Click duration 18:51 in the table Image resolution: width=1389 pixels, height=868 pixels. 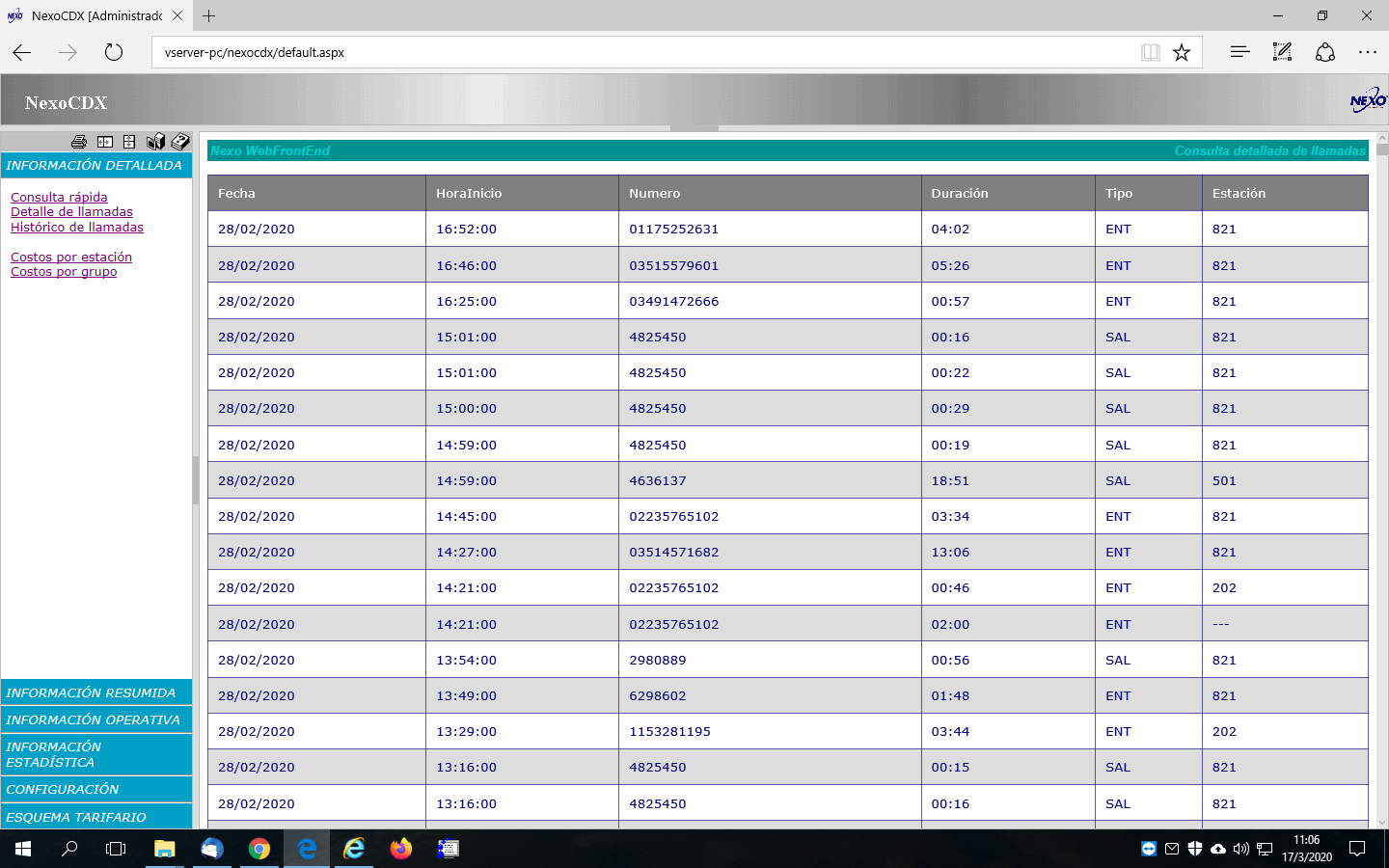[x=950, y=480]
